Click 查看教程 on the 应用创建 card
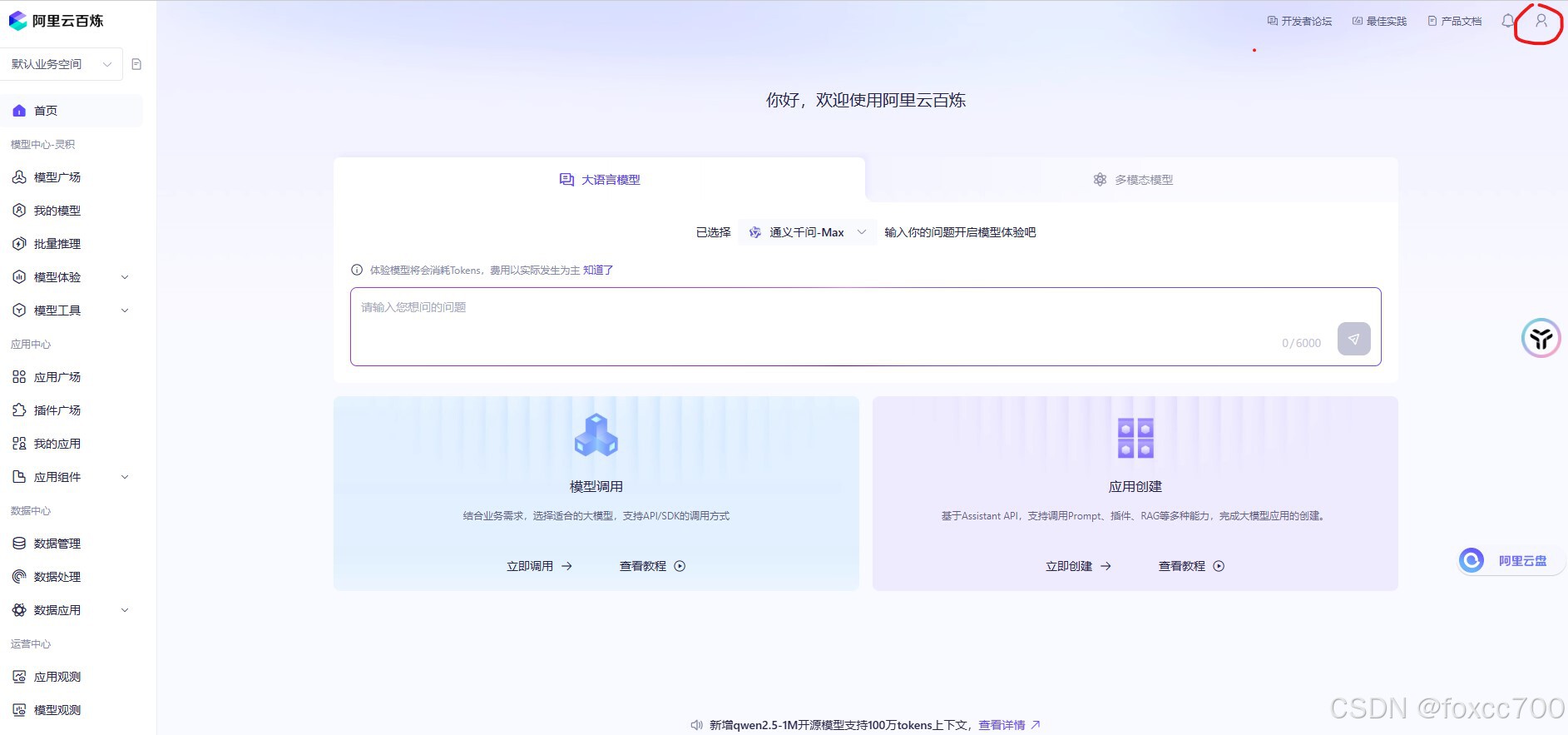 point(1191,566)
